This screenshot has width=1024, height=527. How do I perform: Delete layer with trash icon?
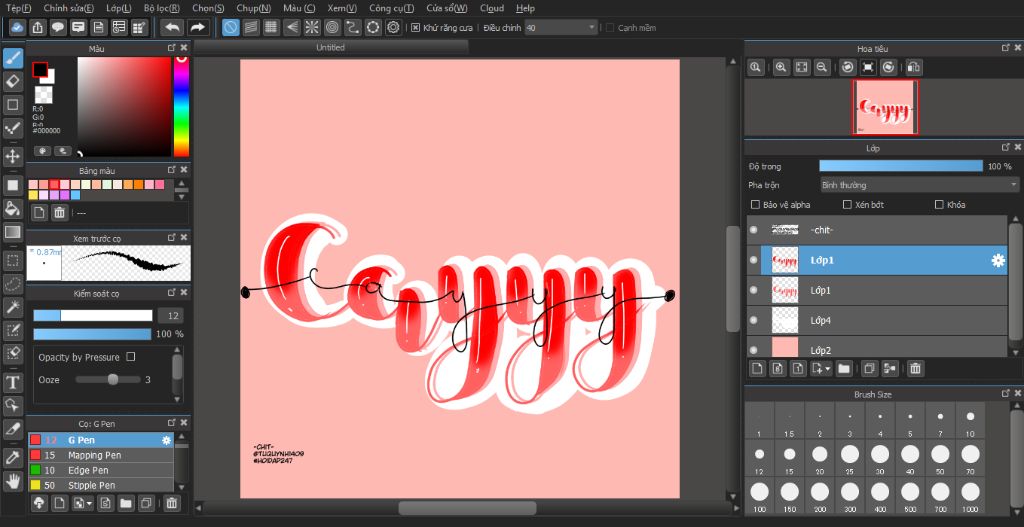click(x=916, y=368)
